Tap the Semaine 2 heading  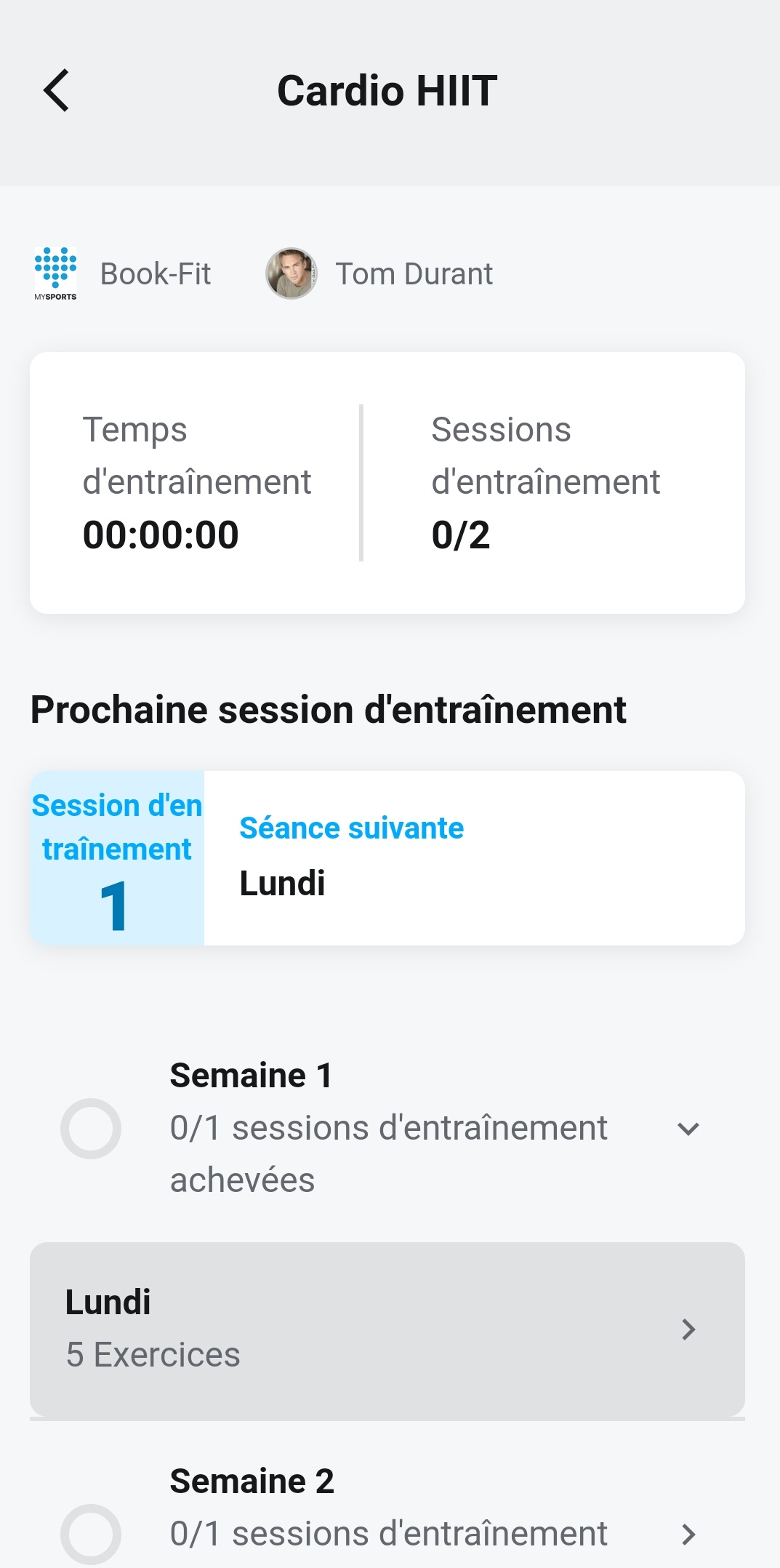tap(252, 1481)
